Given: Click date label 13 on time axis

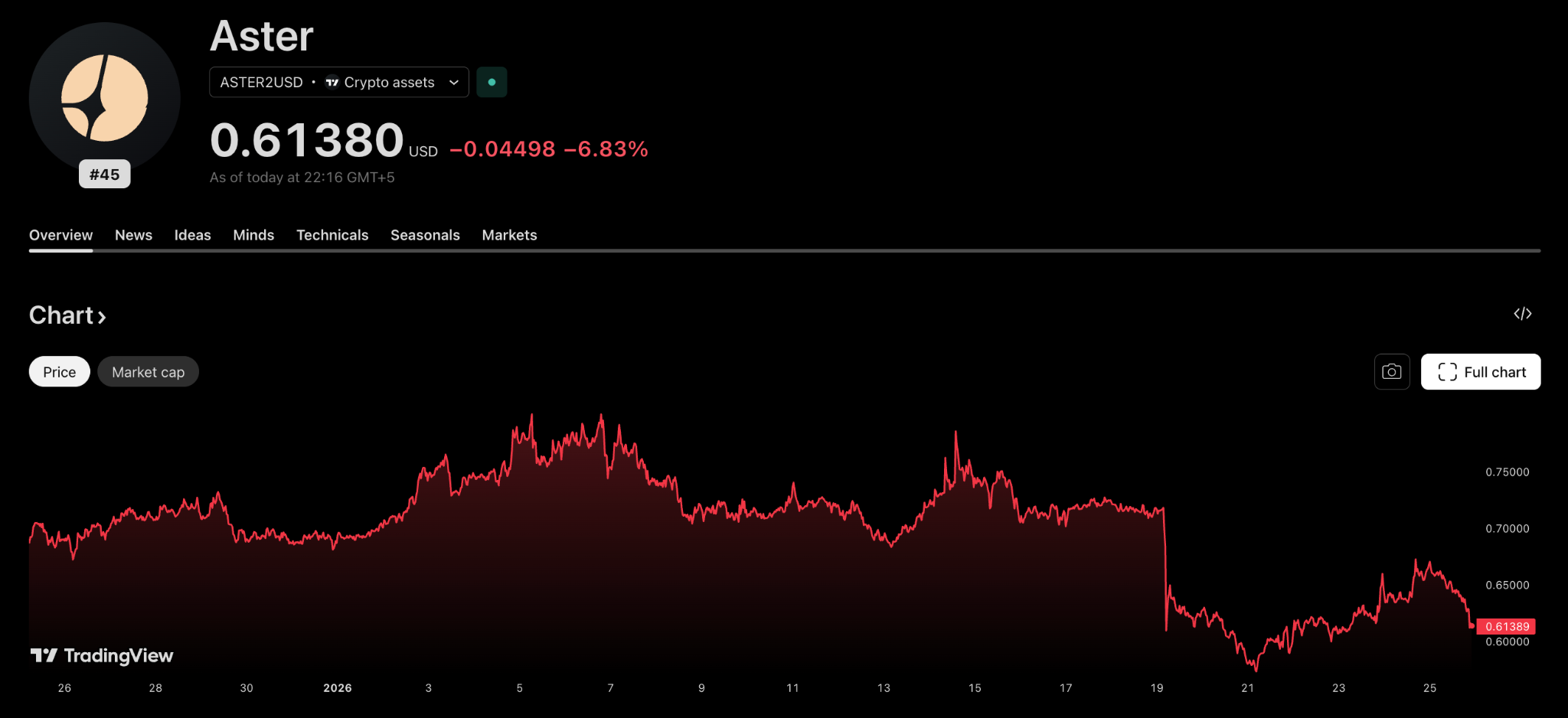Looking at the screenshot, I should coord(884,688).
